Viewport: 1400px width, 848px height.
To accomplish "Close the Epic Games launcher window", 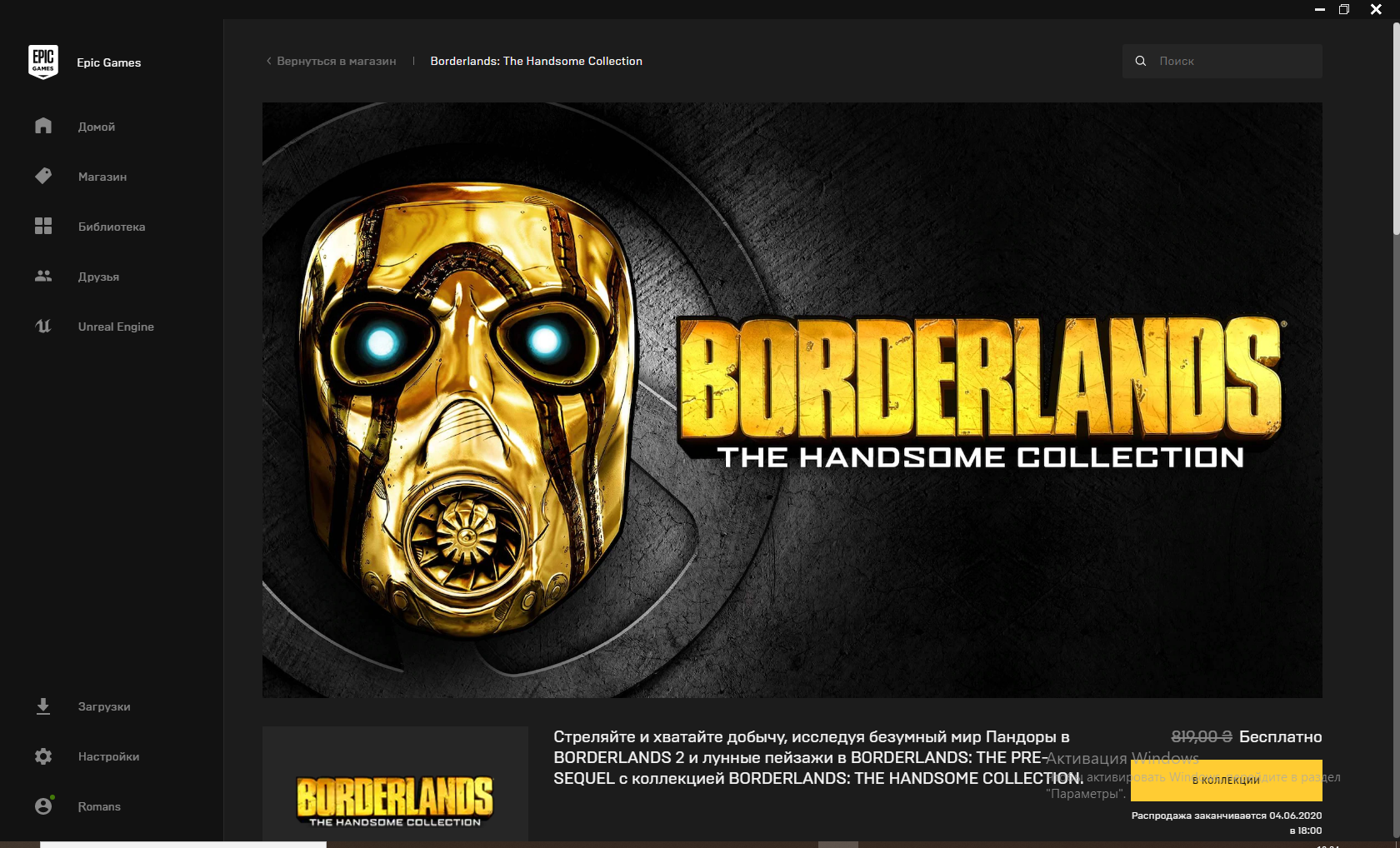I will click(x=1376, y=9).
